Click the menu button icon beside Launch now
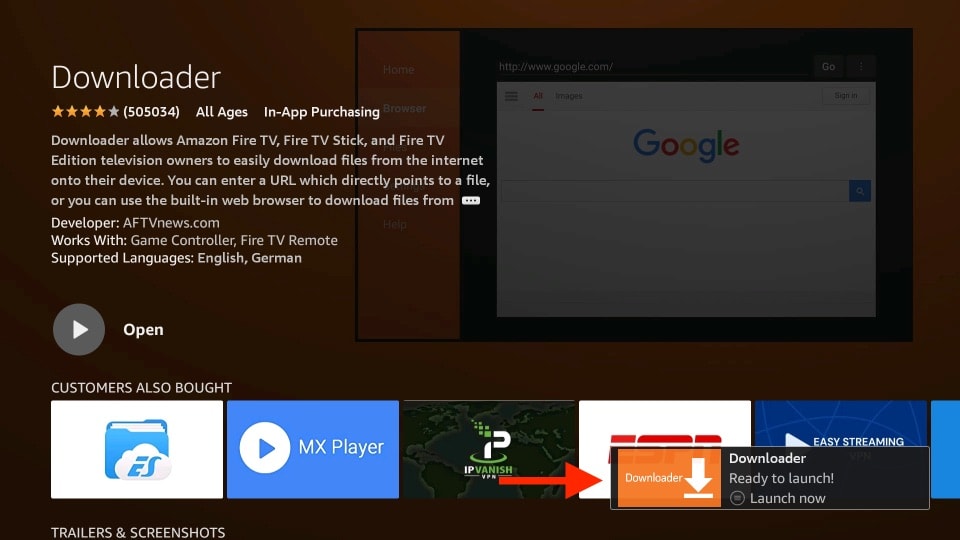This screenshot has height=540, width=960. (737, 498)
